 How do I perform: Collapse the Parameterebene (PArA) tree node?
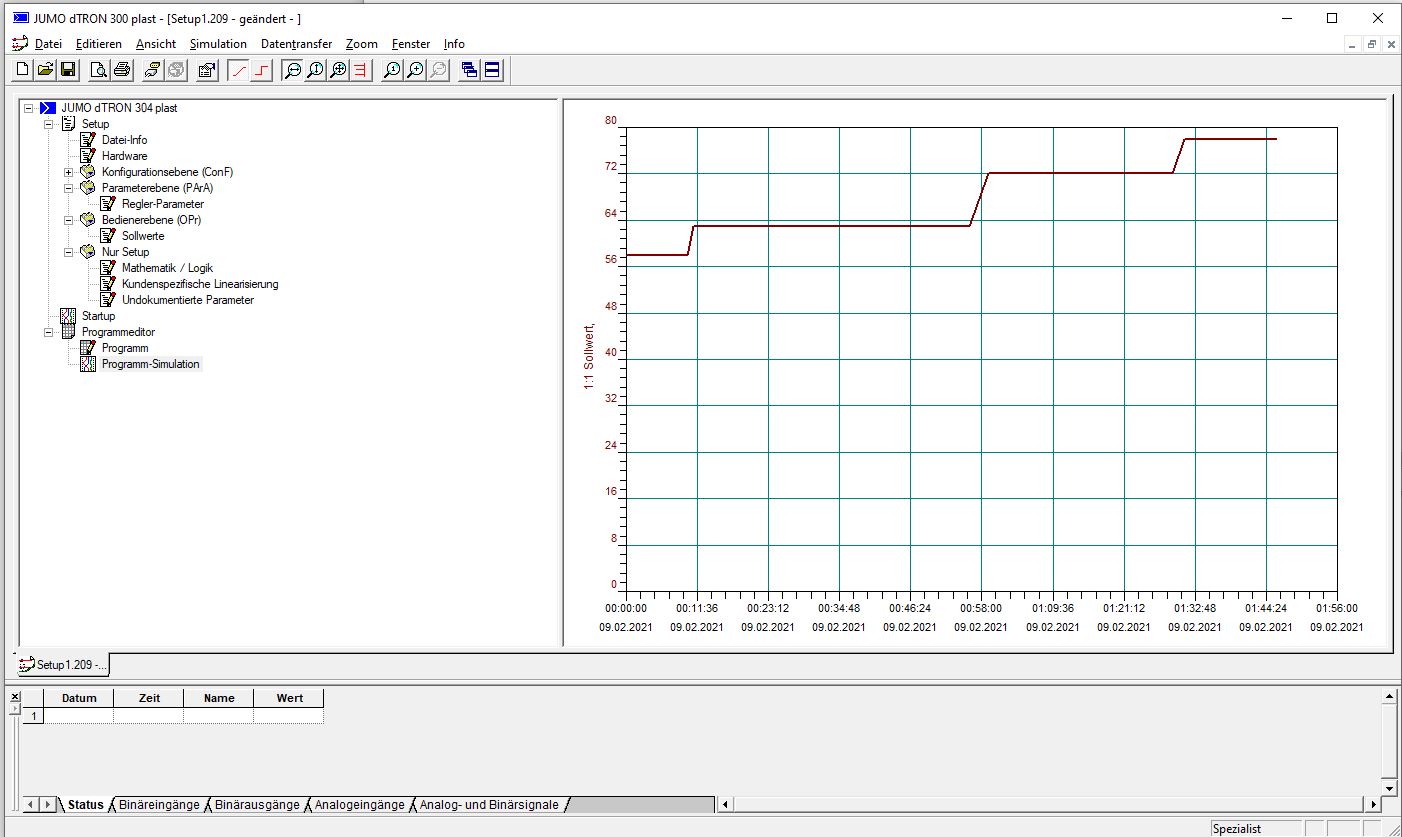click(x=69, y=188)
